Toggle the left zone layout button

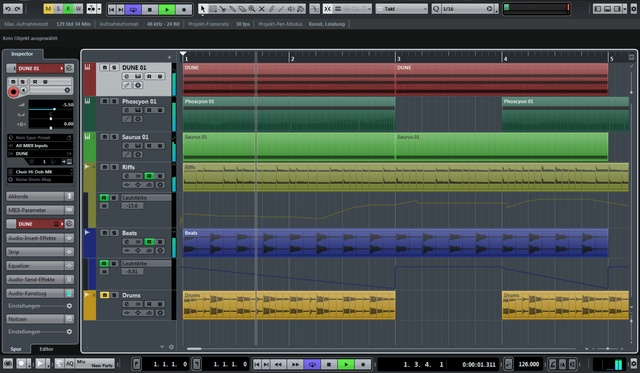(598, 9)
